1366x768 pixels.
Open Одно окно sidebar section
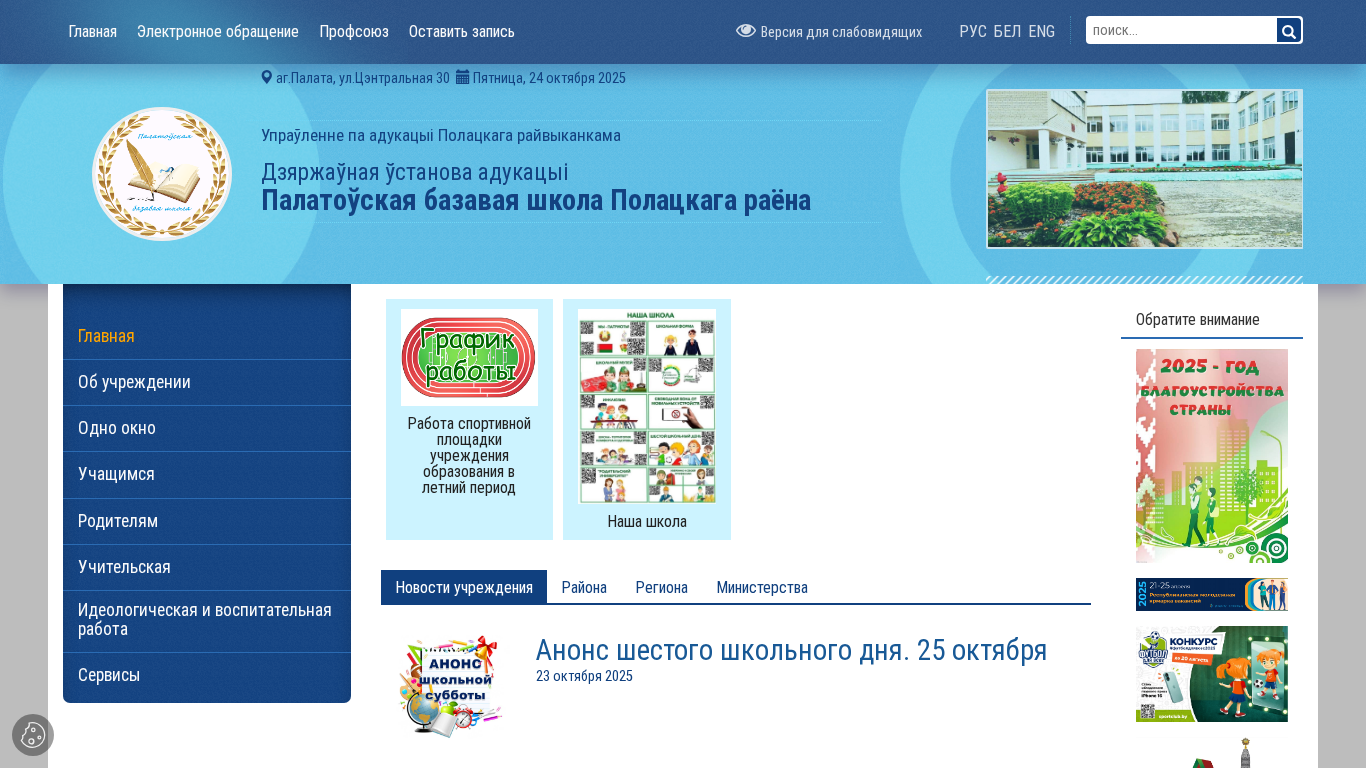click(x=207, y=428)
